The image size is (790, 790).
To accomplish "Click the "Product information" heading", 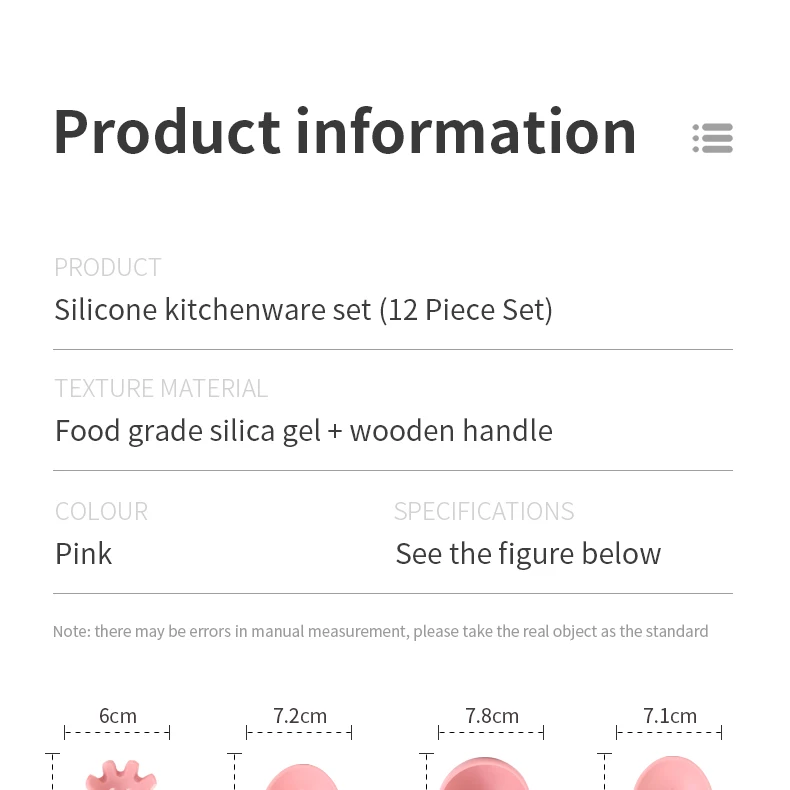I will (x=344, y=131).
